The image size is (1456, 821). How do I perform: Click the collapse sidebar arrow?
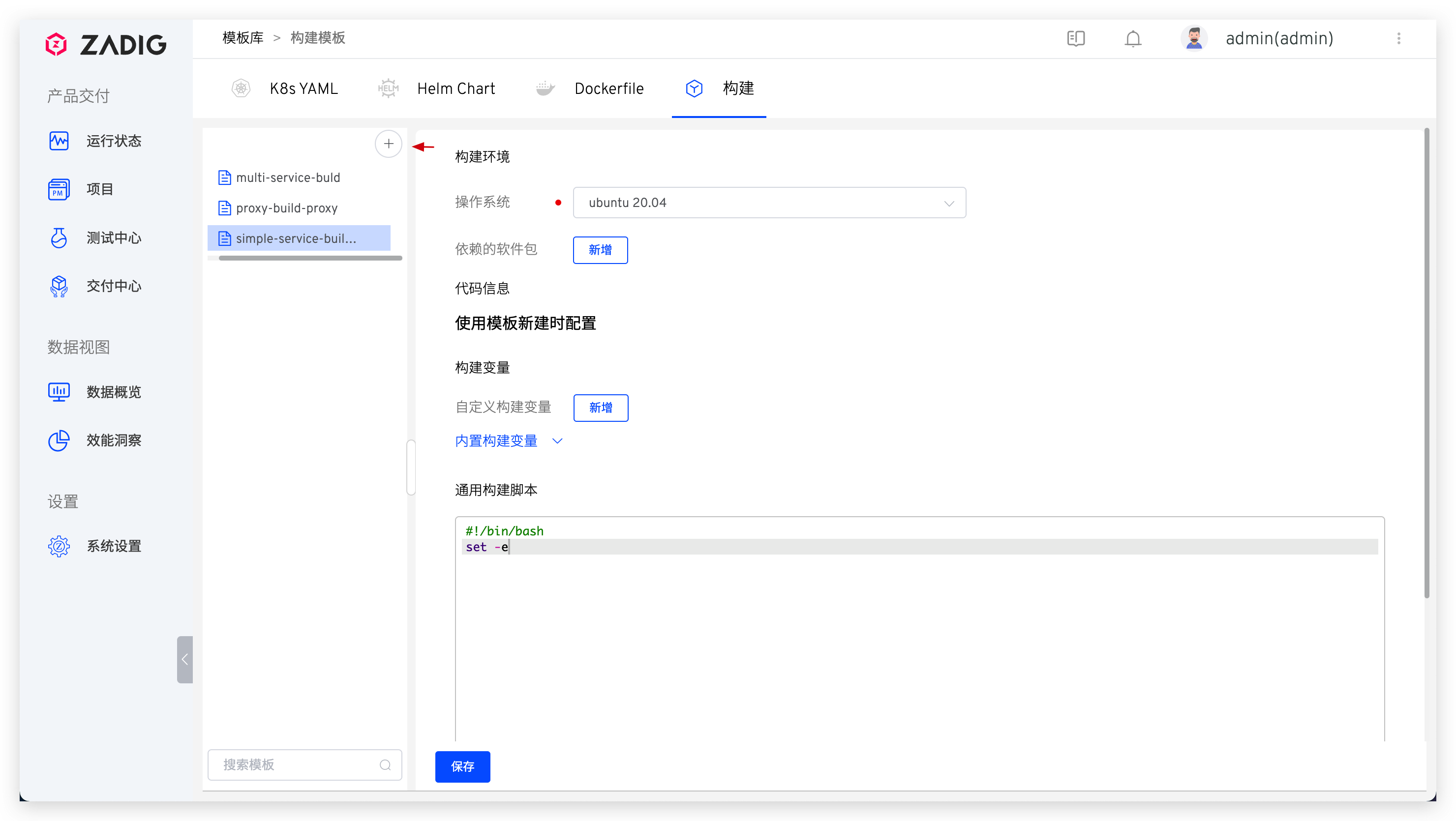point(185,659)
